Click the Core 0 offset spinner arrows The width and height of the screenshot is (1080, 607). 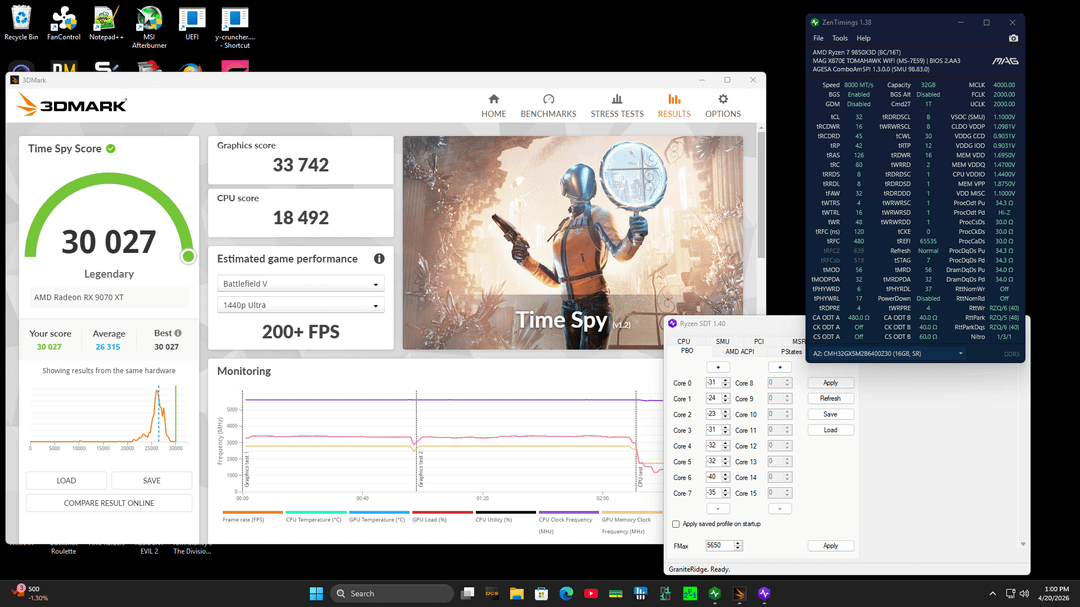click(725, 383)
